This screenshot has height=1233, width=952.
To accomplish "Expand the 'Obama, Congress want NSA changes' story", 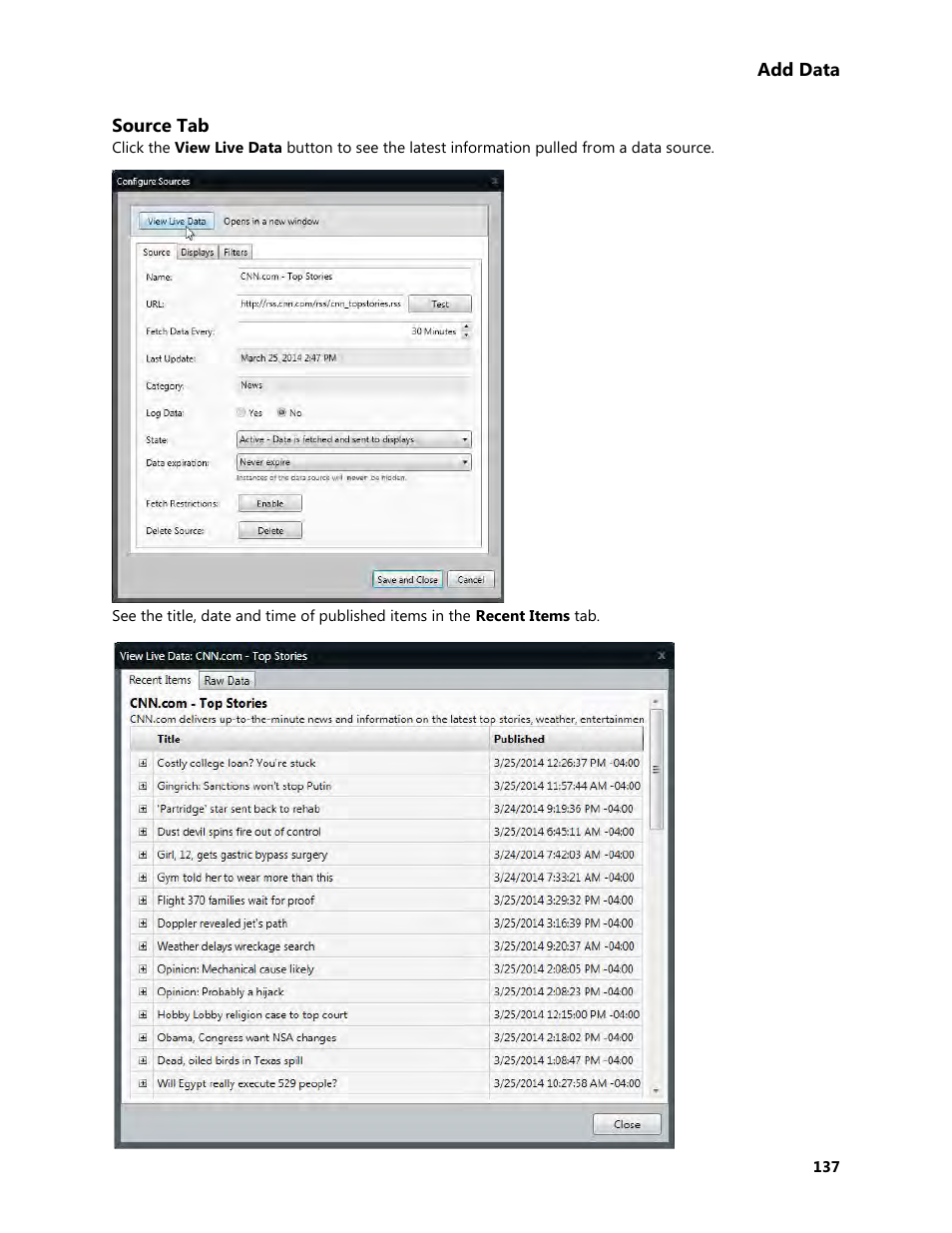I will click(142, 1037).
